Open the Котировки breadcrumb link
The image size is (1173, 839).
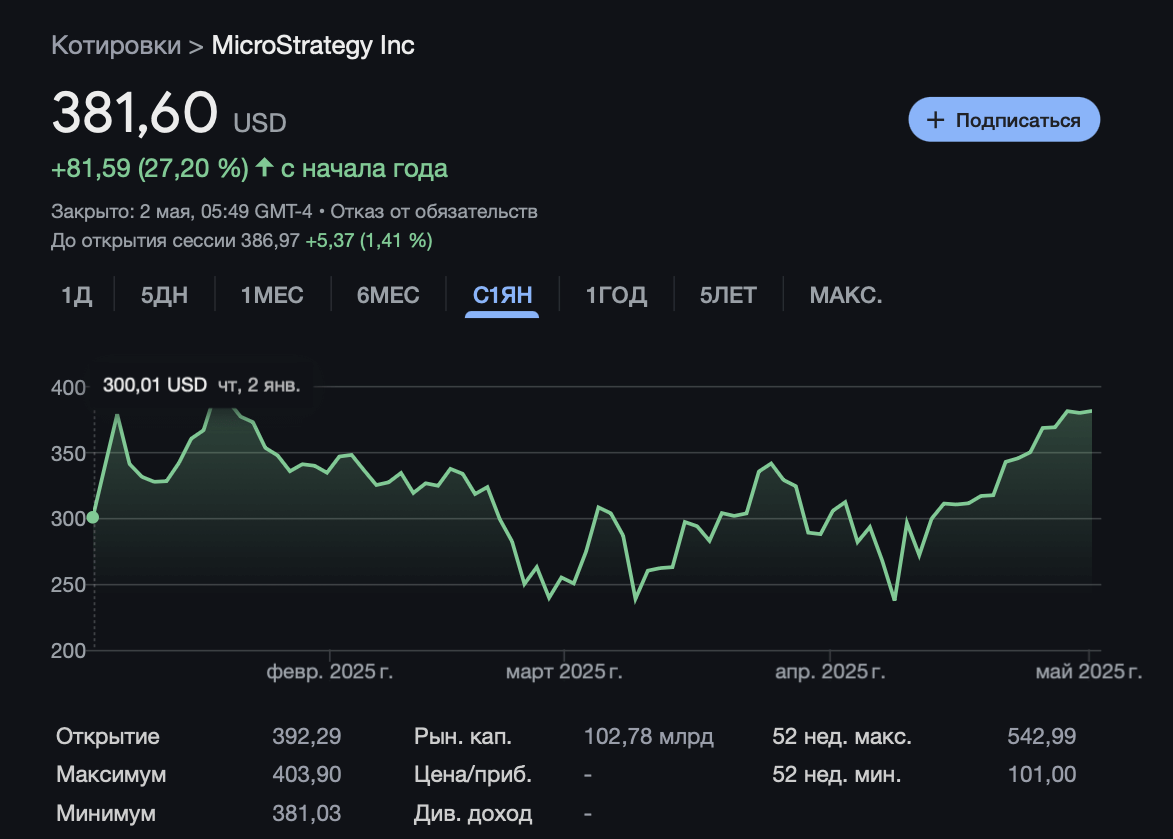116,46
